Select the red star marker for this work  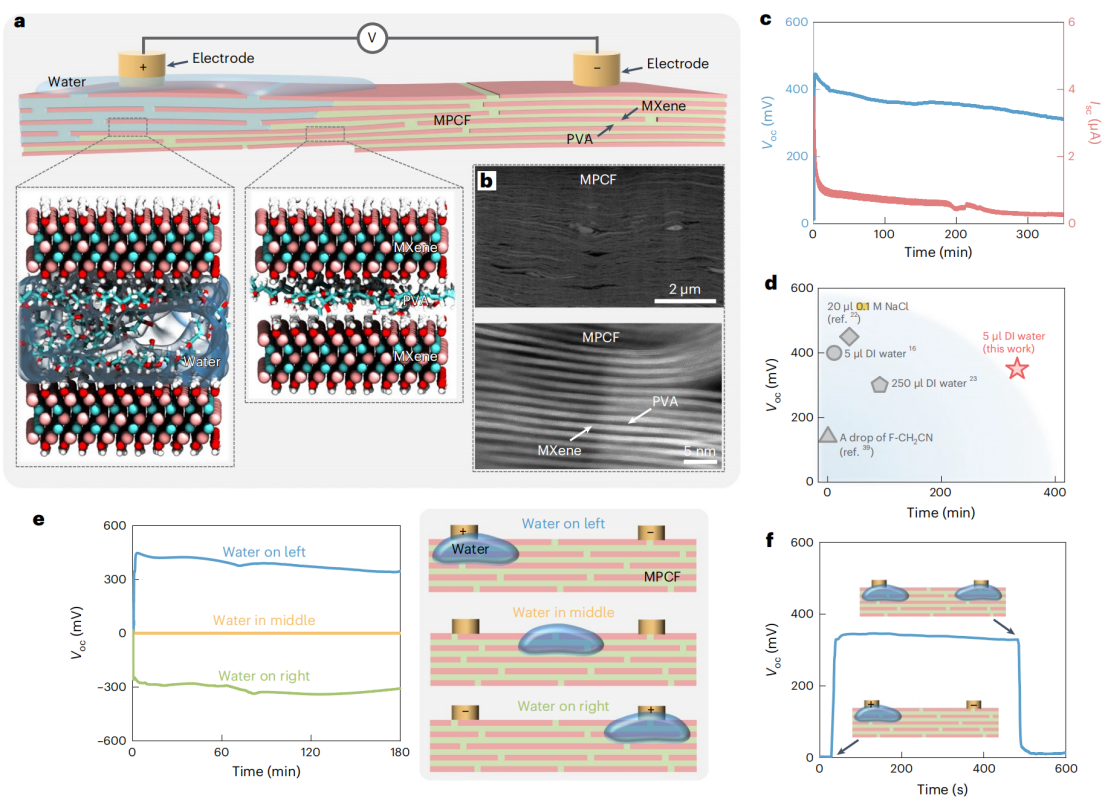(1017, 368)
